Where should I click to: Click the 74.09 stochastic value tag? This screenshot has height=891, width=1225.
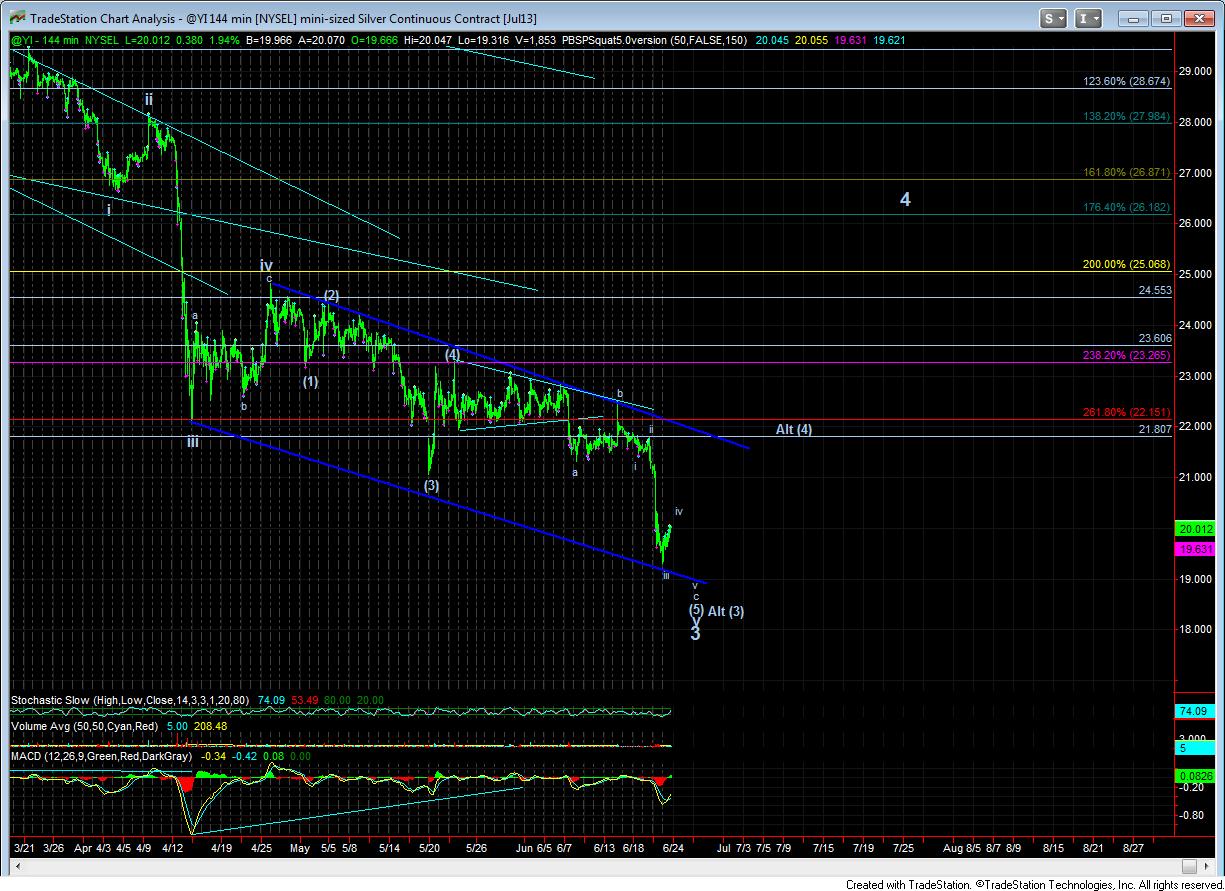[1196, 710]
